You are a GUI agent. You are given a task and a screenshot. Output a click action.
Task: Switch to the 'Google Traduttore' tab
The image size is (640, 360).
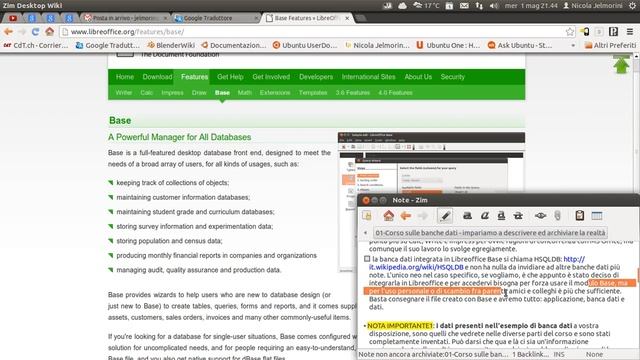pyautogui.click(x=216, y=18)
